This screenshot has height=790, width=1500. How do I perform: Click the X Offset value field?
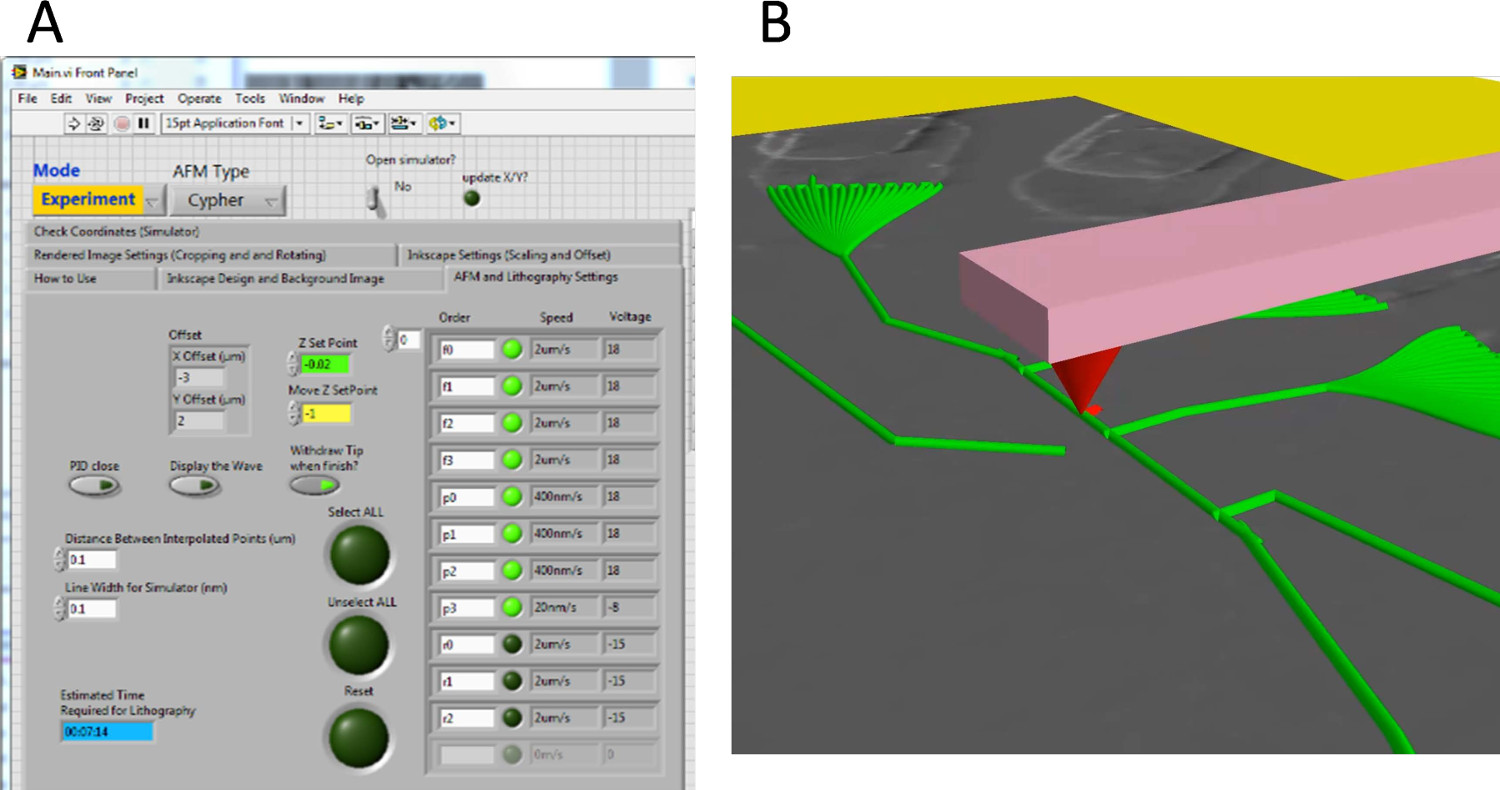199,379
